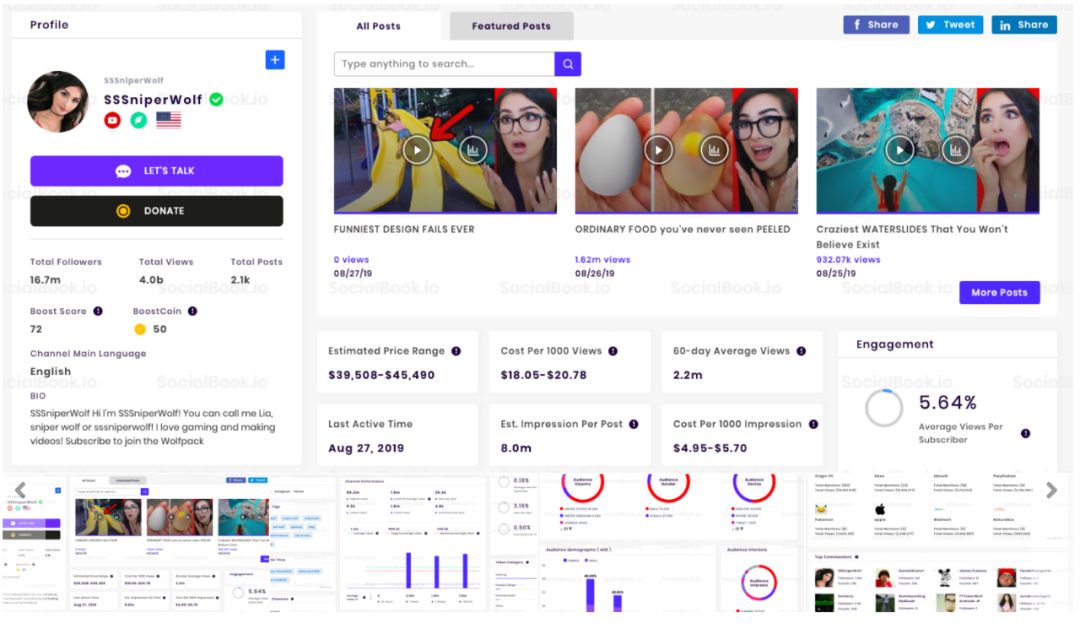Viewport: 1080px width, 640px height.
Task: Click the yellow BoostCoin coin icon beside 50
Action: [140, 329]
